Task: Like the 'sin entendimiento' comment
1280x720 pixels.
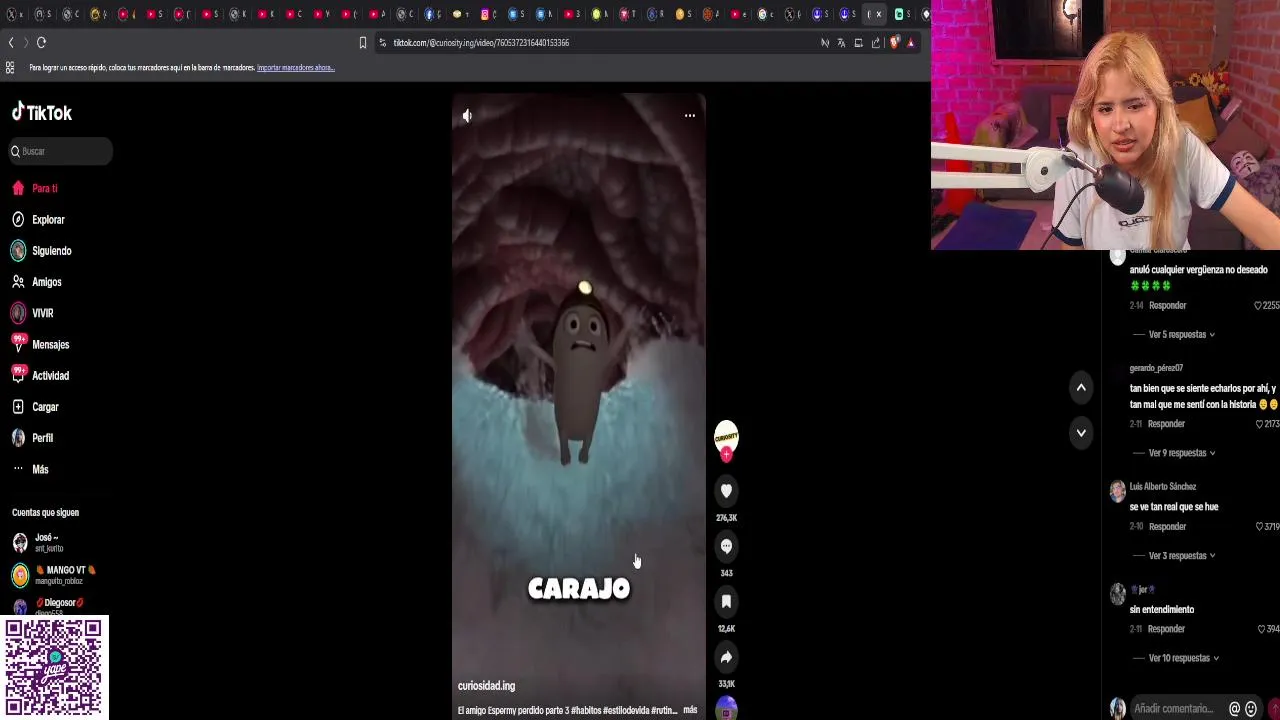Action: (x=1262, y=629)
